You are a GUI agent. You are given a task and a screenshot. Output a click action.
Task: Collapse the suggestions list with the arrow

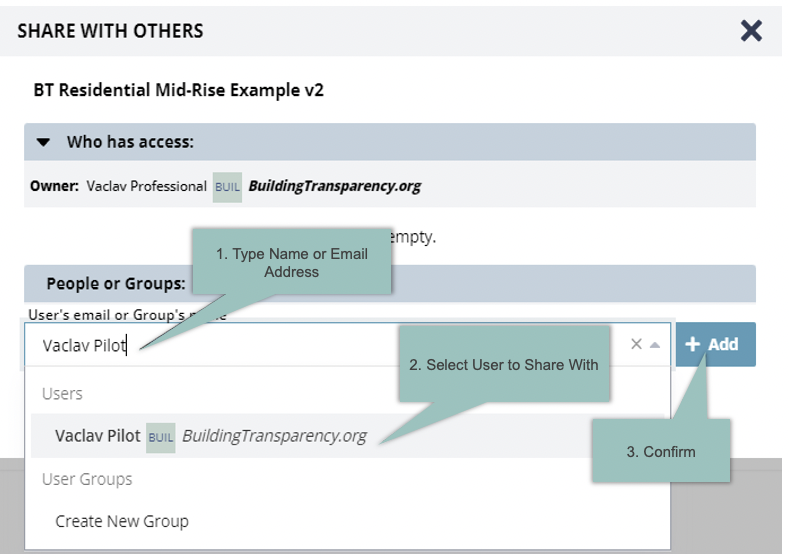pos(655,345)
